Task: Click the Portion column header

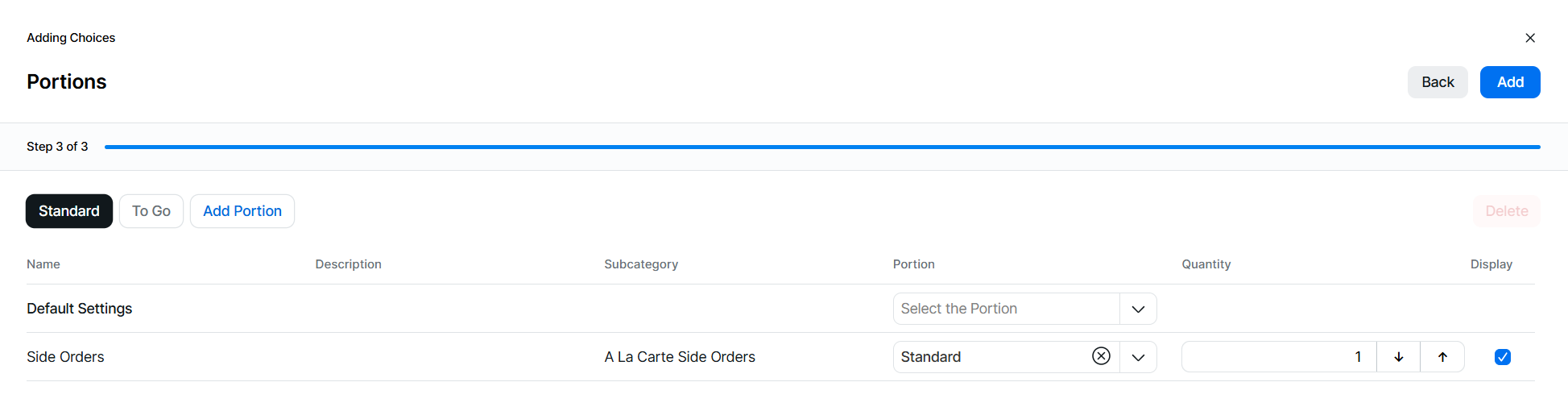Action: (913, 264)
